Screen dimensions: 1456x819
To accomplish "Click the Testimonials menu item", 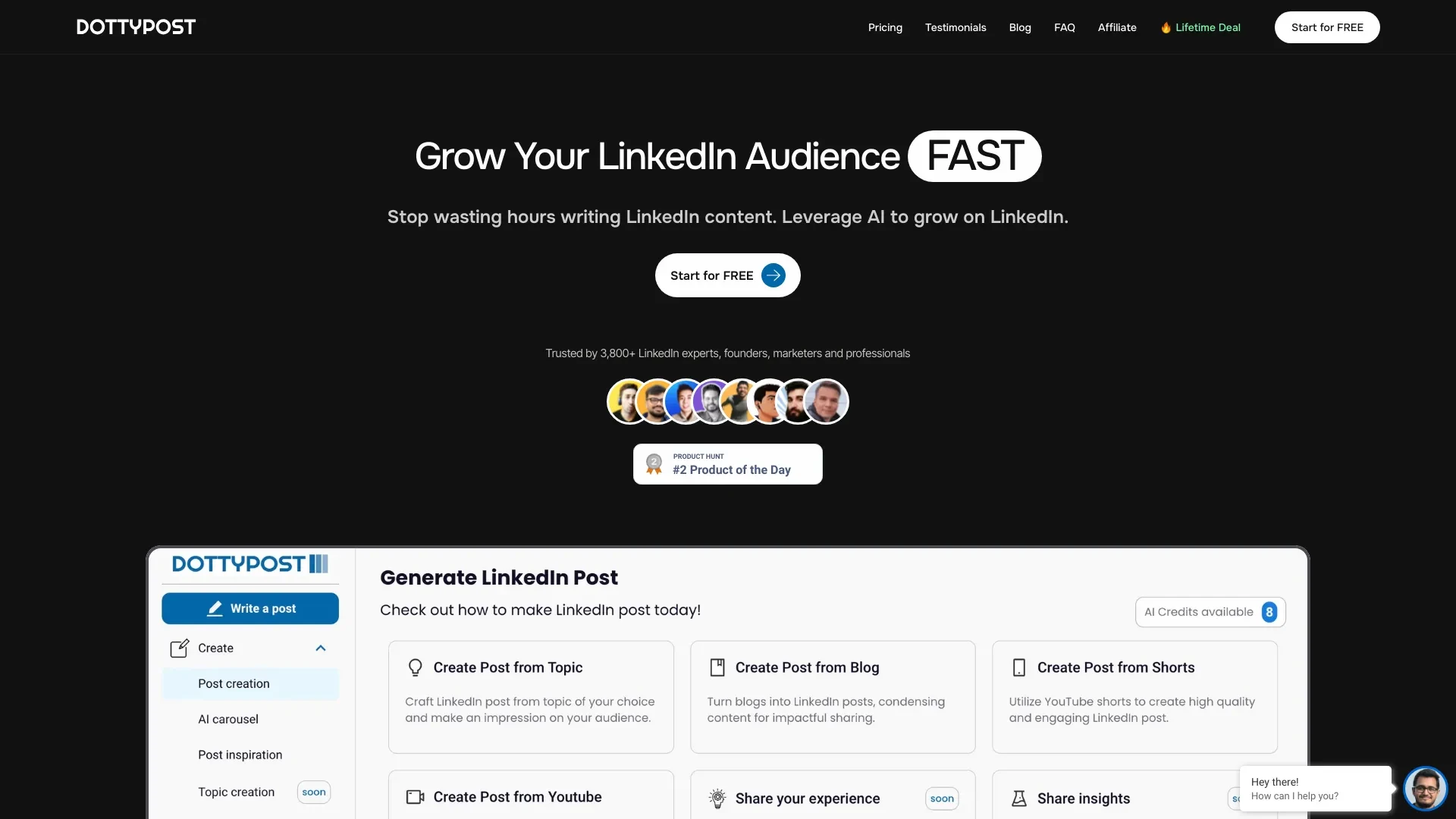I will tap(955, 27).
